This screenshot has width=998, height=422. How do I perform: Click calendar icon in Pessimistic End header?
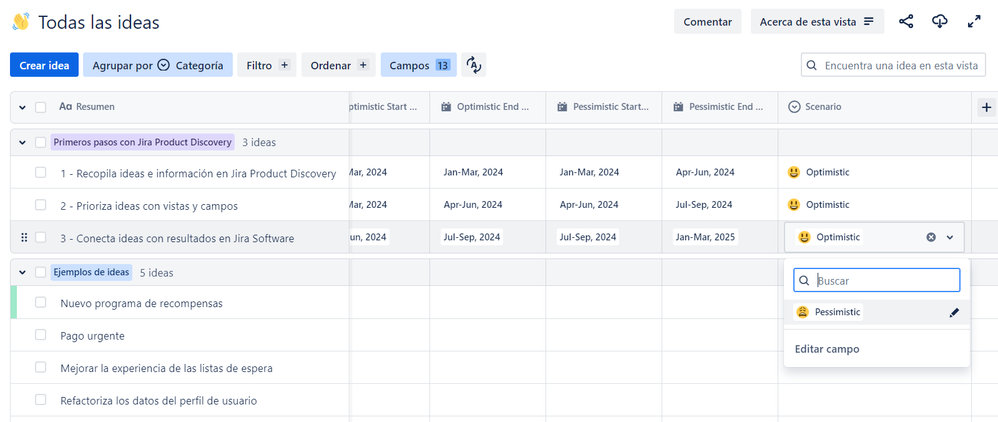[x=678, y=107]
